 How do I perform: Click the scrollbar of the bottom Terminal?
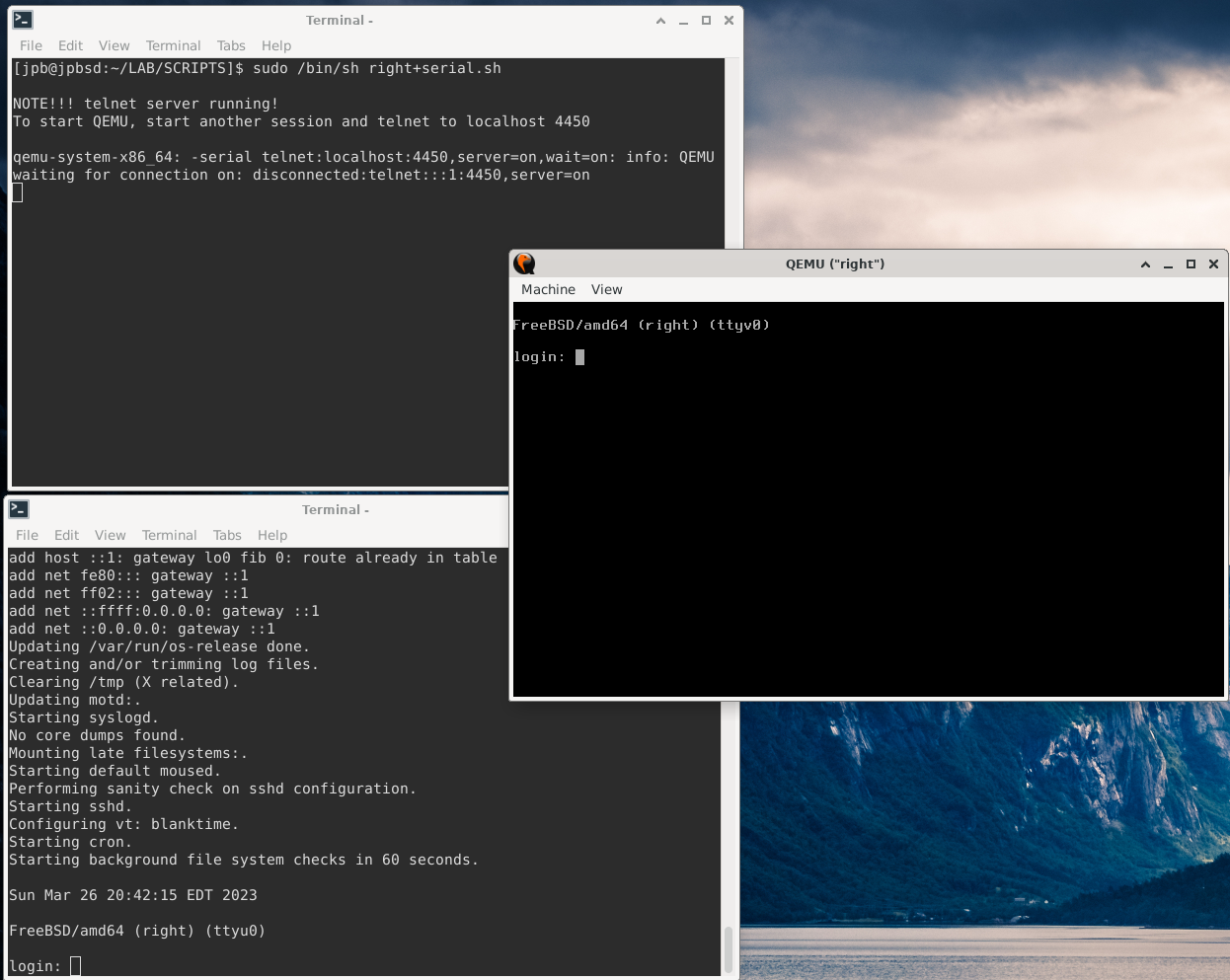[x=730, y=947]
